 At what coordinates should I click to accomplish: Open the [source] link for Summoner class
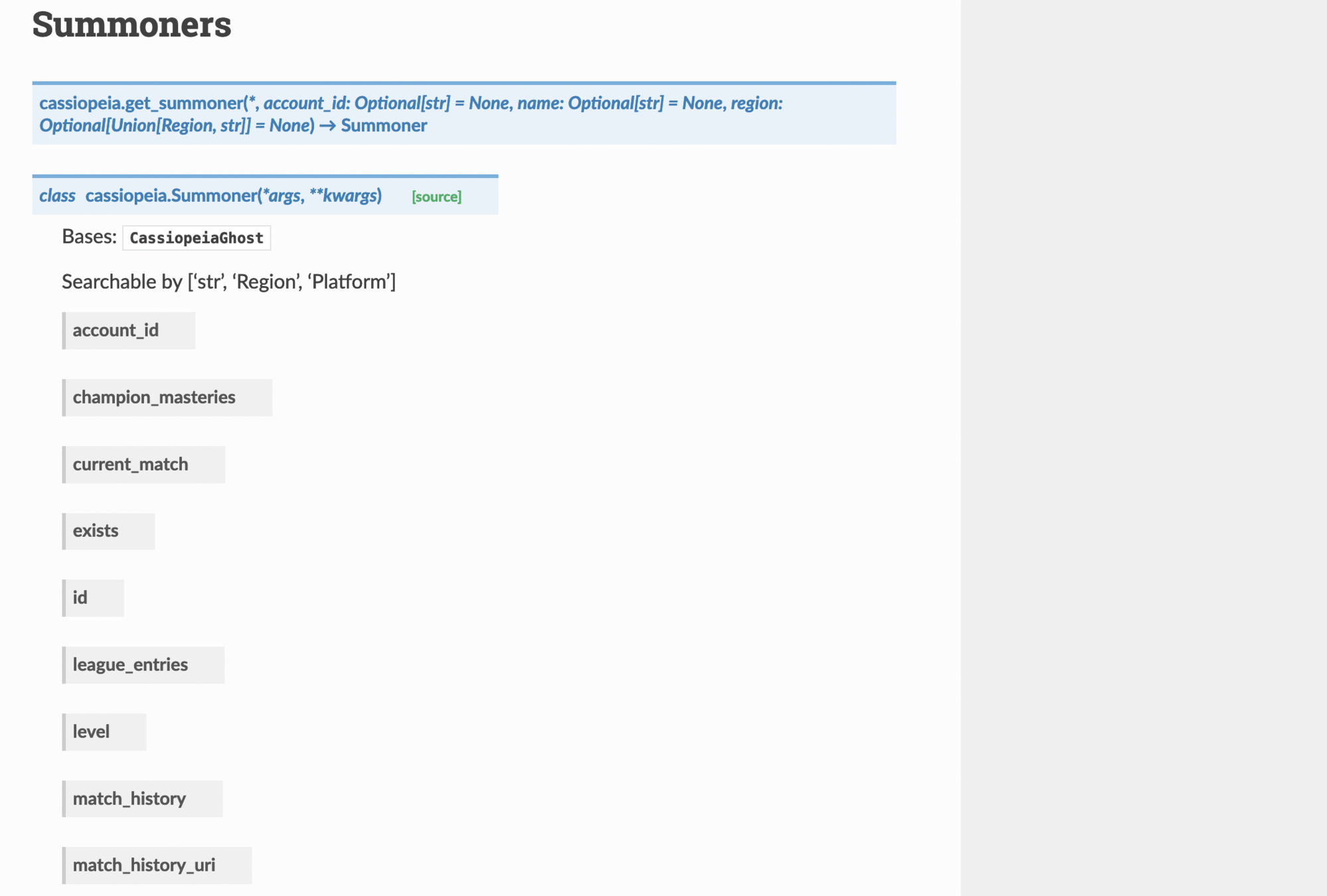click(x=436, y=196)
